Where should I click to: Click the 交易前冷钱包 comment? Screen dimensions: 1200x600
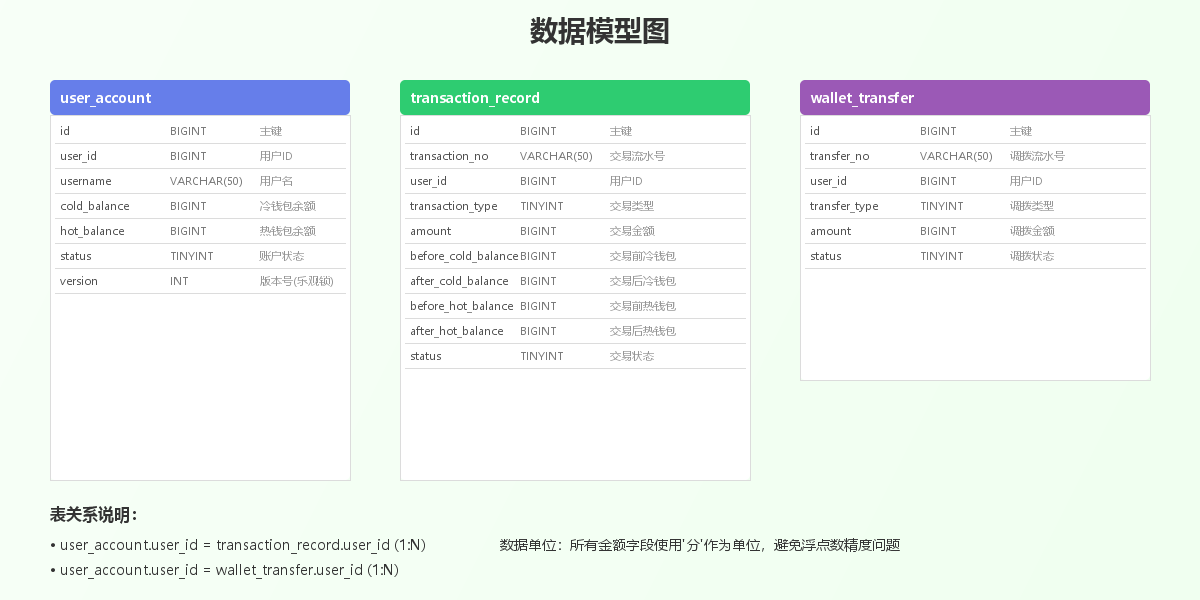pos(643,256)
